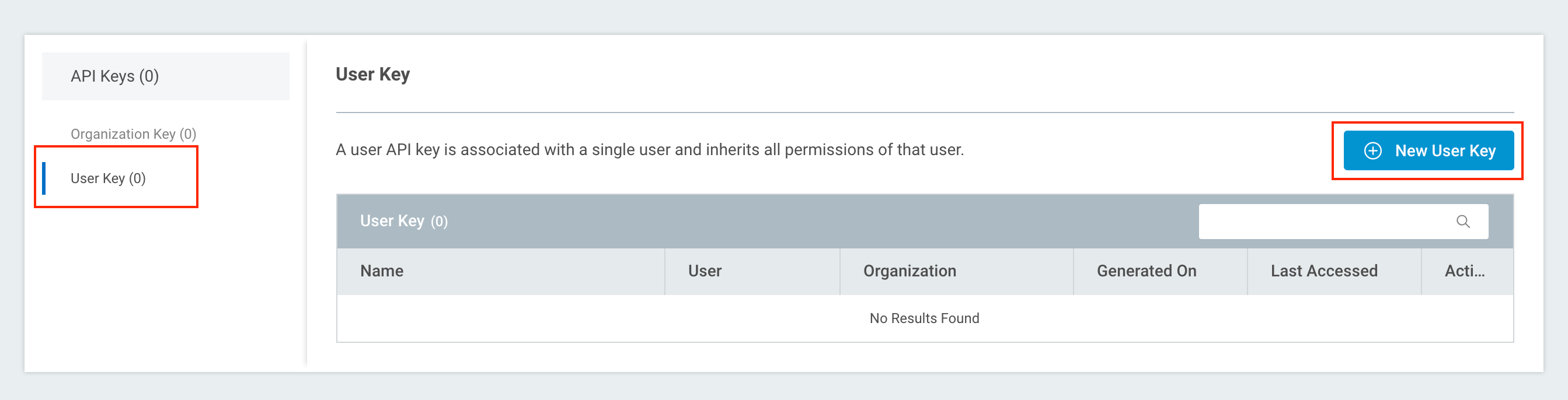Sort by the Organization column header
Viewport: 1568px width, 400px height.
pyautogui.click(x=909, y=271)
